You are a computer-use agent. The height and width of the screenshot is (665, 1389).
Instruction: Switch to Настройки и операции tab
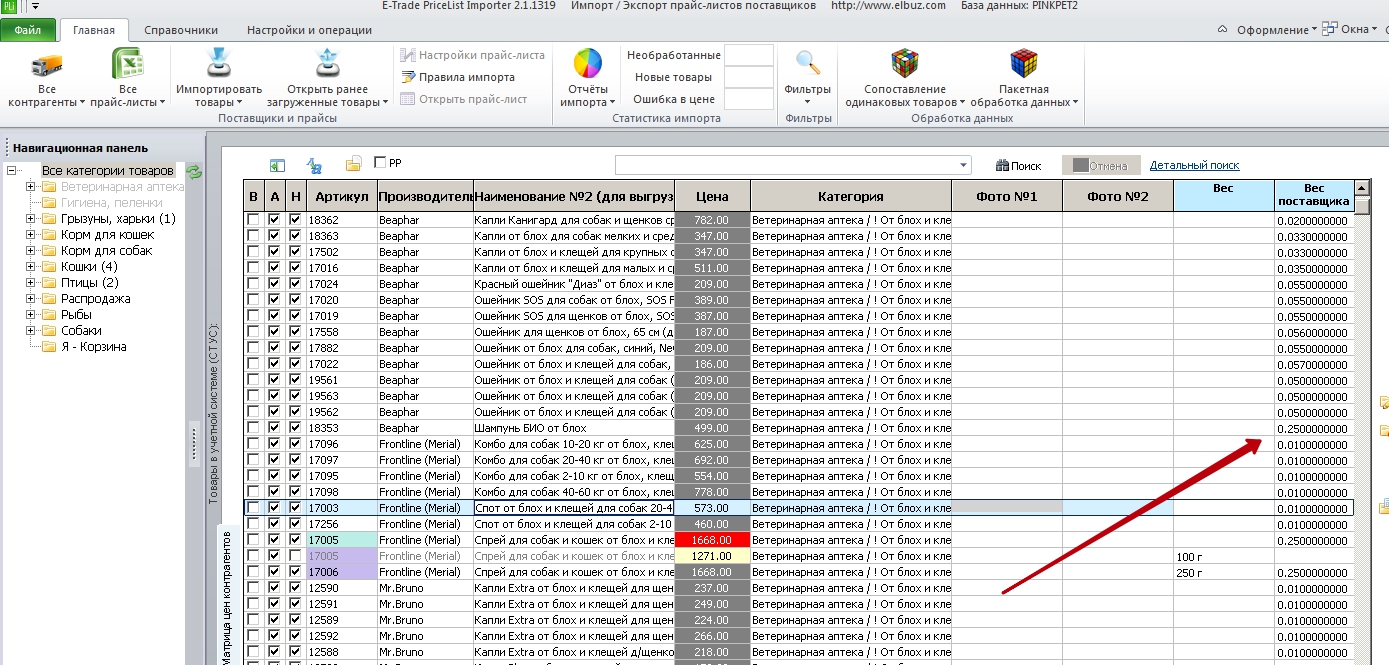coord(309,30)
